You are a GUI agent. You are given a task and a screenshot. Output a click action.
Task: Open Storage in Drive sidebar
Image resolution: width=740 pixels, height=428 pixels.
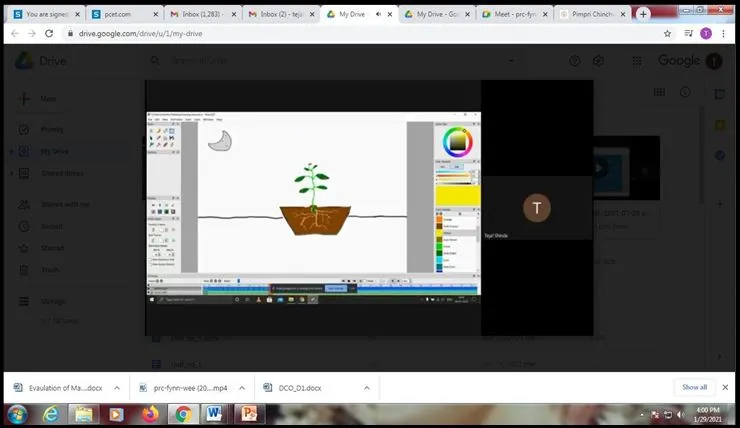(53, 302)
